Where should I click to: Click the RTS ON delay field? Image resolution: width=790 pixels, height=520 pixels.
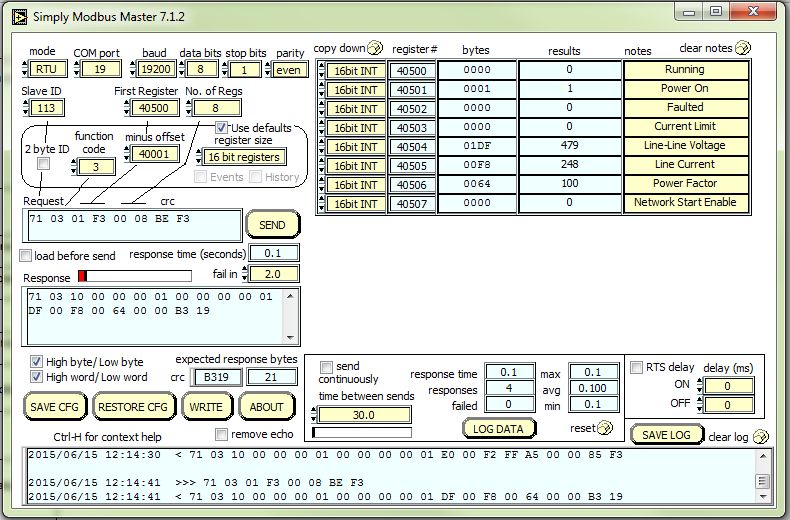[728, 386]
